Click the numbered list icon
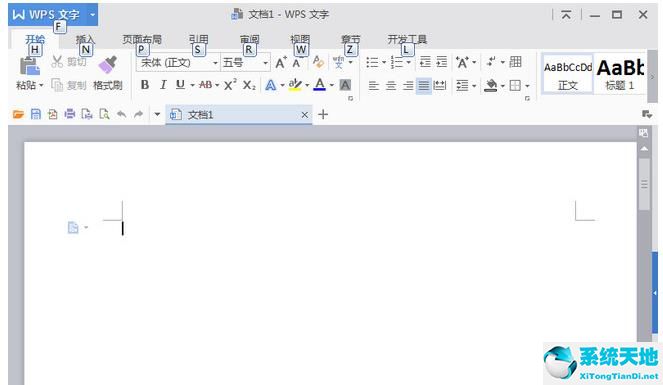Viewport: 663px width, 385px height. pos(397,63)
